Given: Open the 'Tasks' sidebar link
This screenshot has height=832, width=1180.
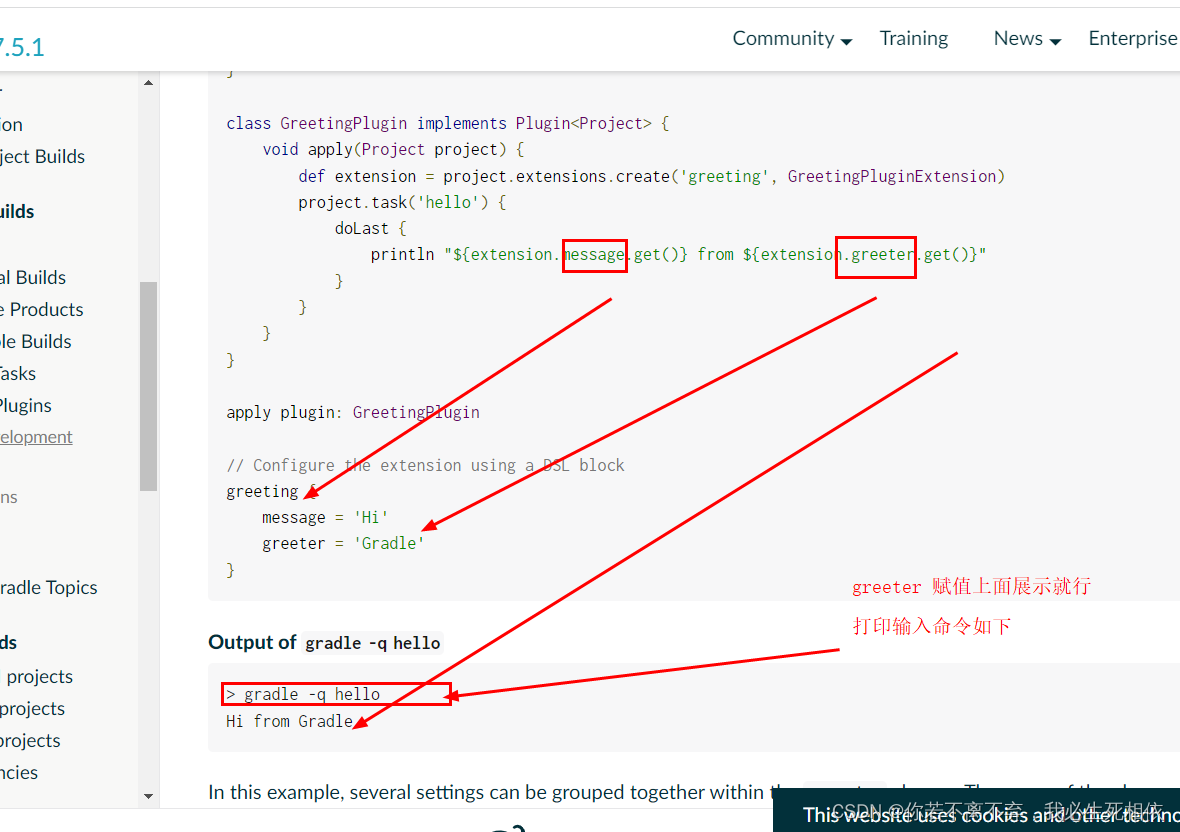Looking at the screenshot, I should [18, 373].
